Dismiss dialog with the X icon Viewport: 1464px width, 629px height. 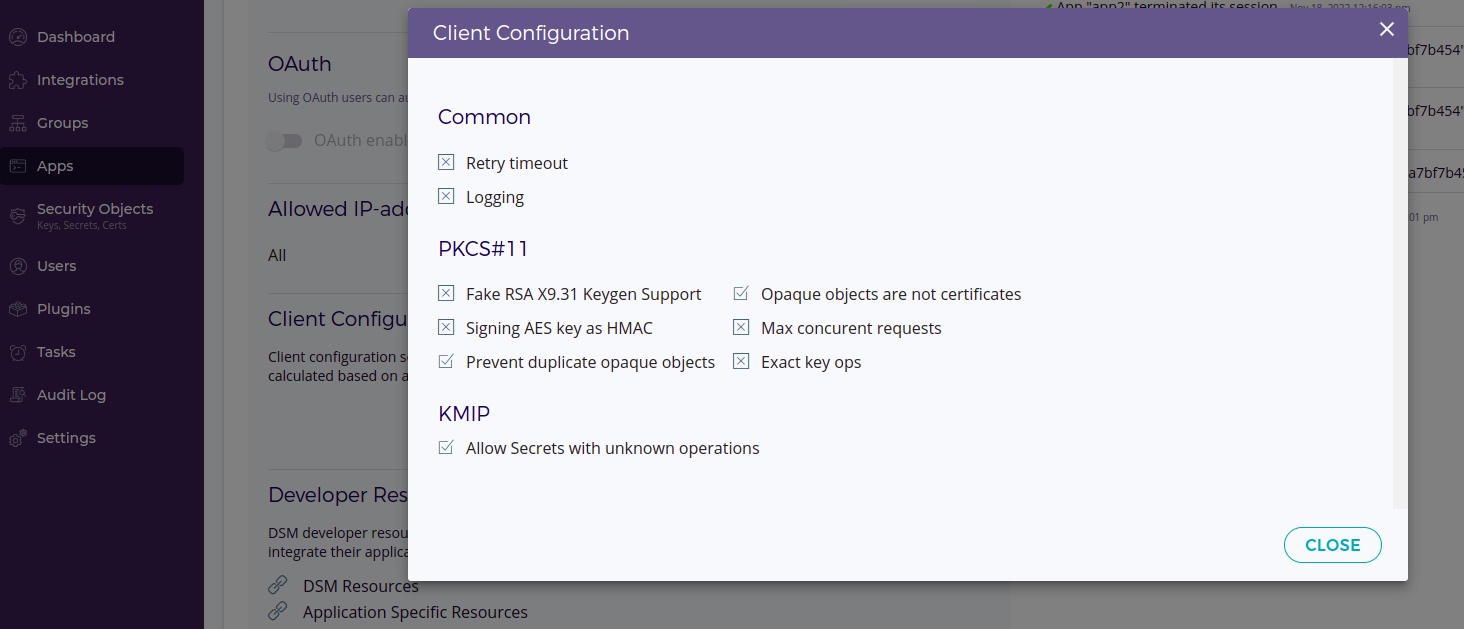click(x=1386, y=30)
